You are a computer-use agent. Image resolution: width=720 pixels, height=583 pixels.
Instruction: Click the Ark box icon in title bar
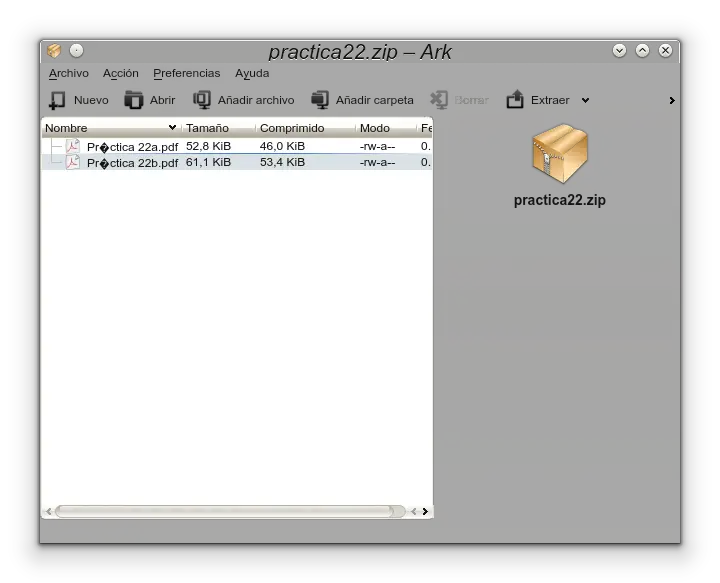pos(54,50)
